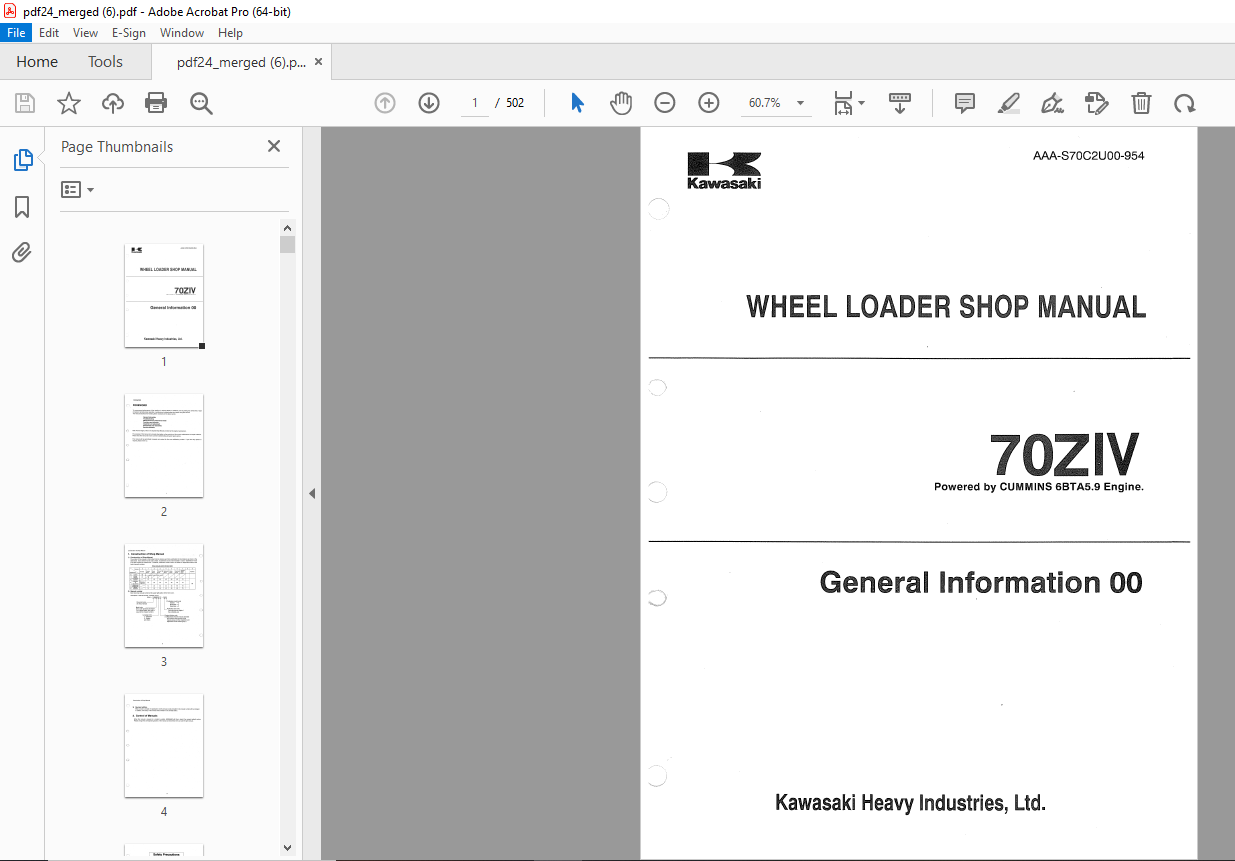Click the fit page scrolling icon

click(843, 103)
